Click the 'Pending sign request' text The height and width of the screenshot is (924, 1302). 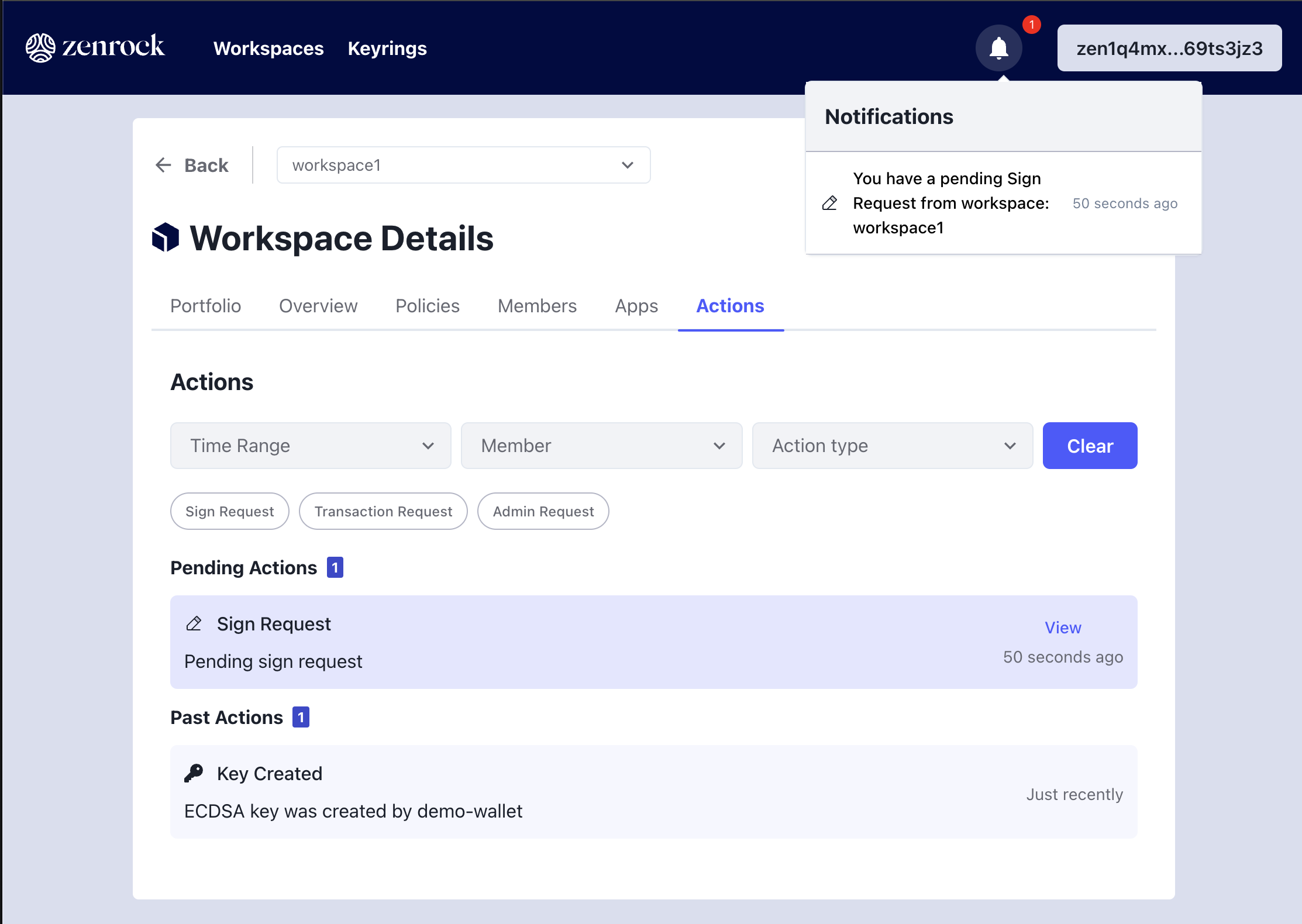[273, 661]
